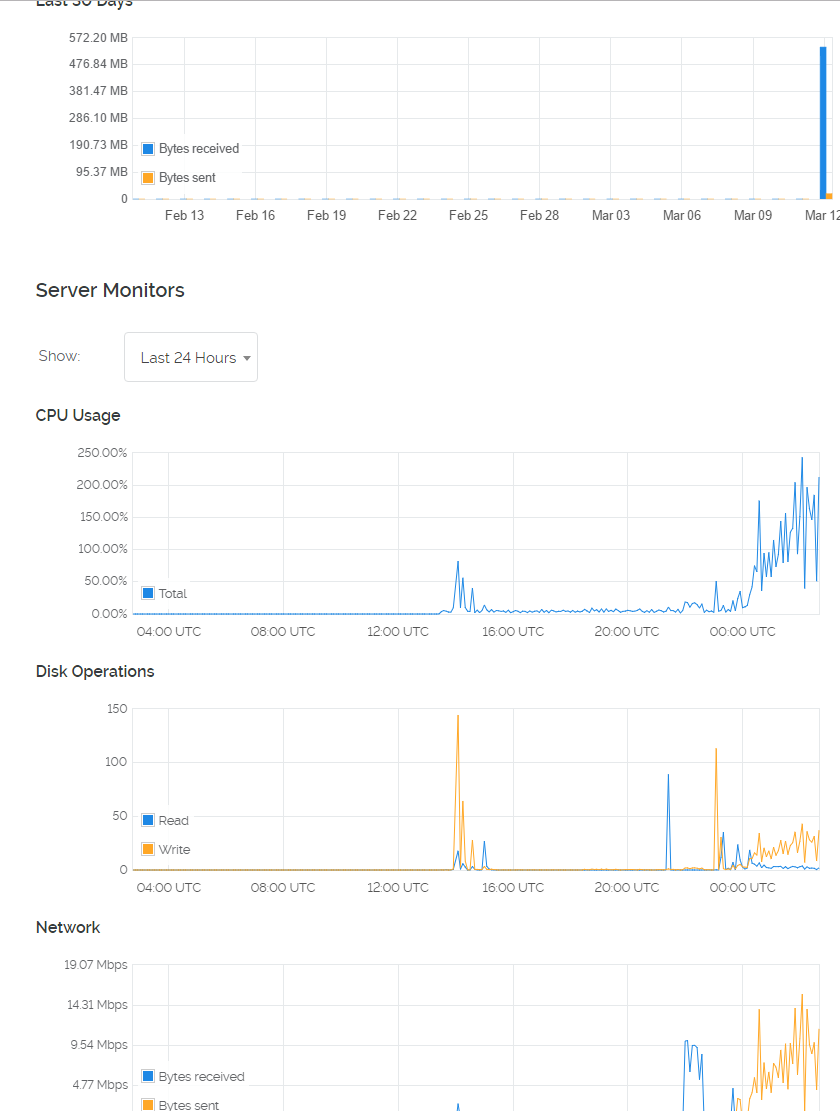Toggle the Write legend in Disk Operations
The width and height of the screenshot is (840, 1111).
click(x=166, y=850)
